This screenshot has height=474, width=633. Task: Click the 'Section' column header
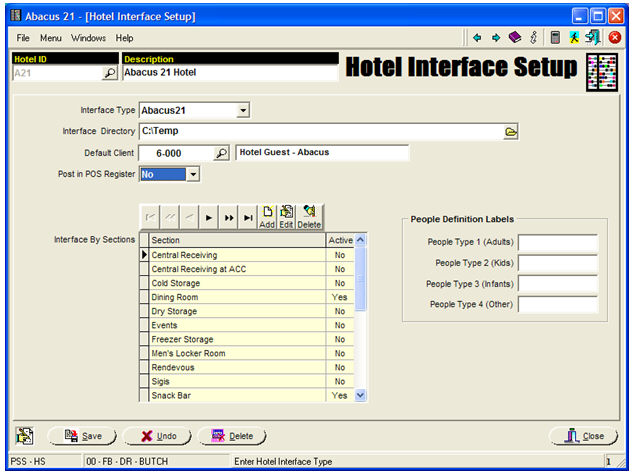click(x=237, y=240)
